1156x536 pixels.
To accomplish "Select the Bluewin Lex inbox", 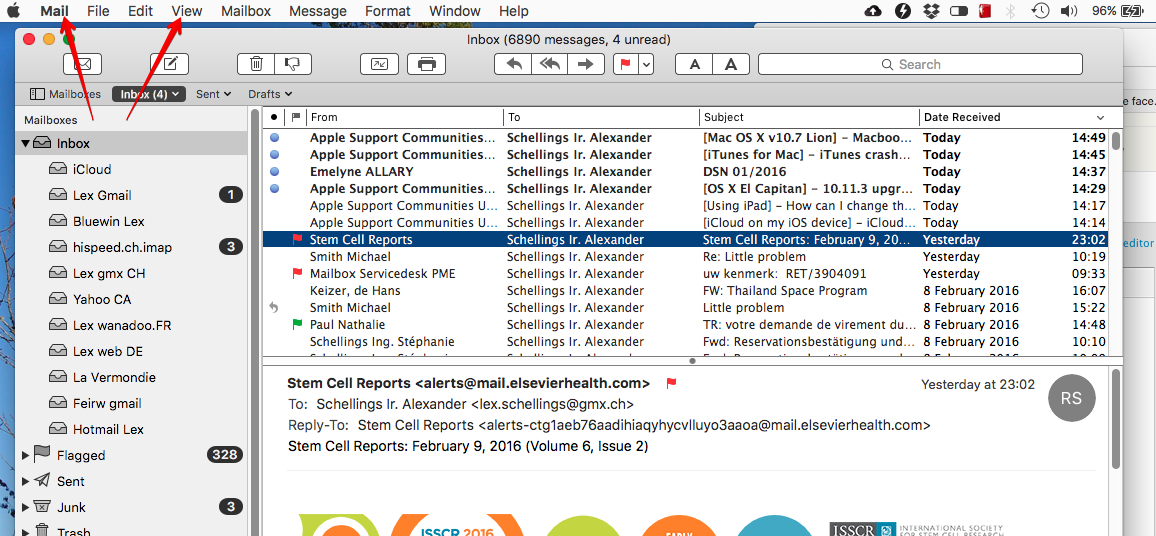I will [131, 221].
